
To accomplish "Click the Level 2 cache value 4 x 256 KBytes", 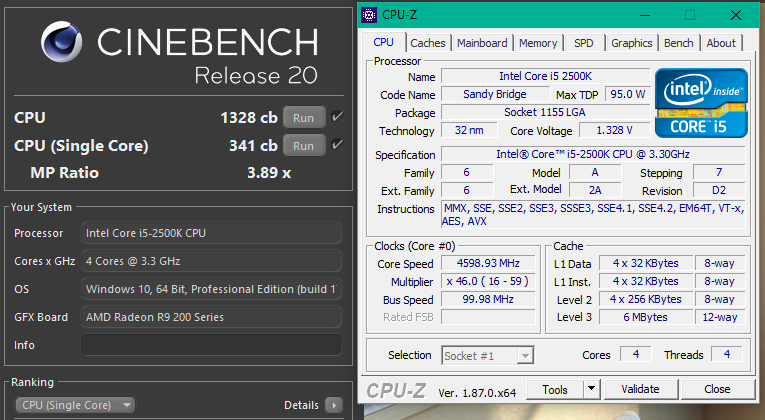I will pyautogui.click(x=645, y=299).
